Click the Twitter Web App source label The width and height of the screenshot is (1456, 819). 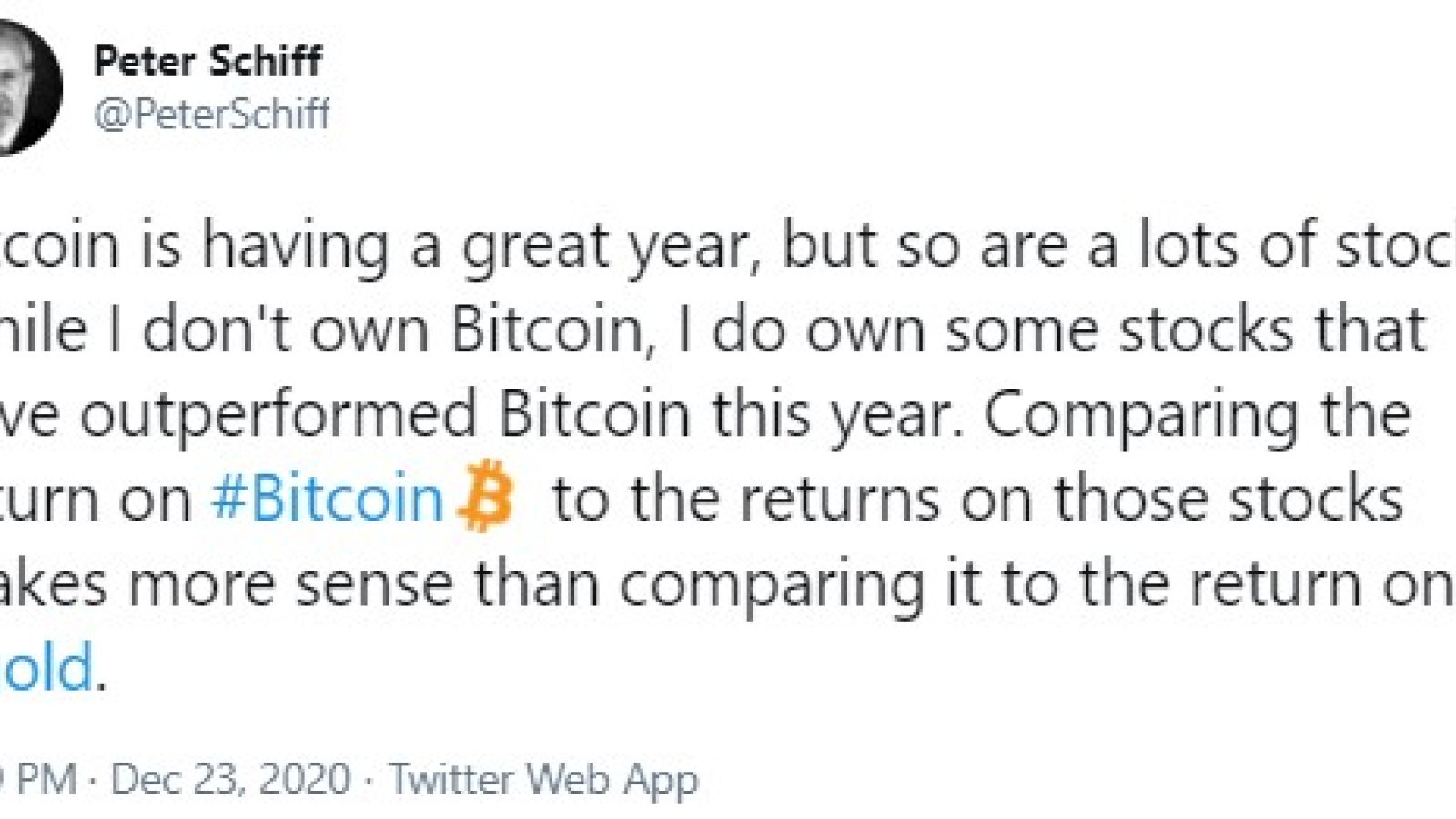[544, 779]
